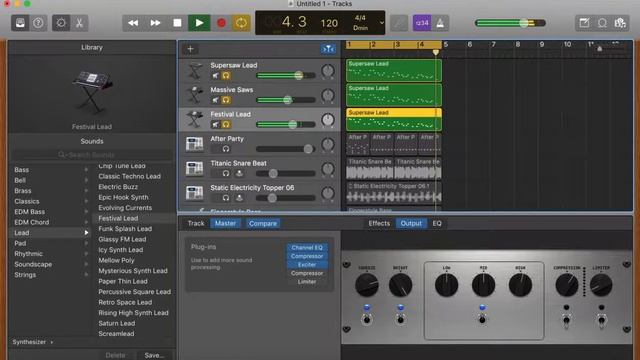The image size is (640, 360).
Task: Click the red Record button
Action: tap(221, 23)
